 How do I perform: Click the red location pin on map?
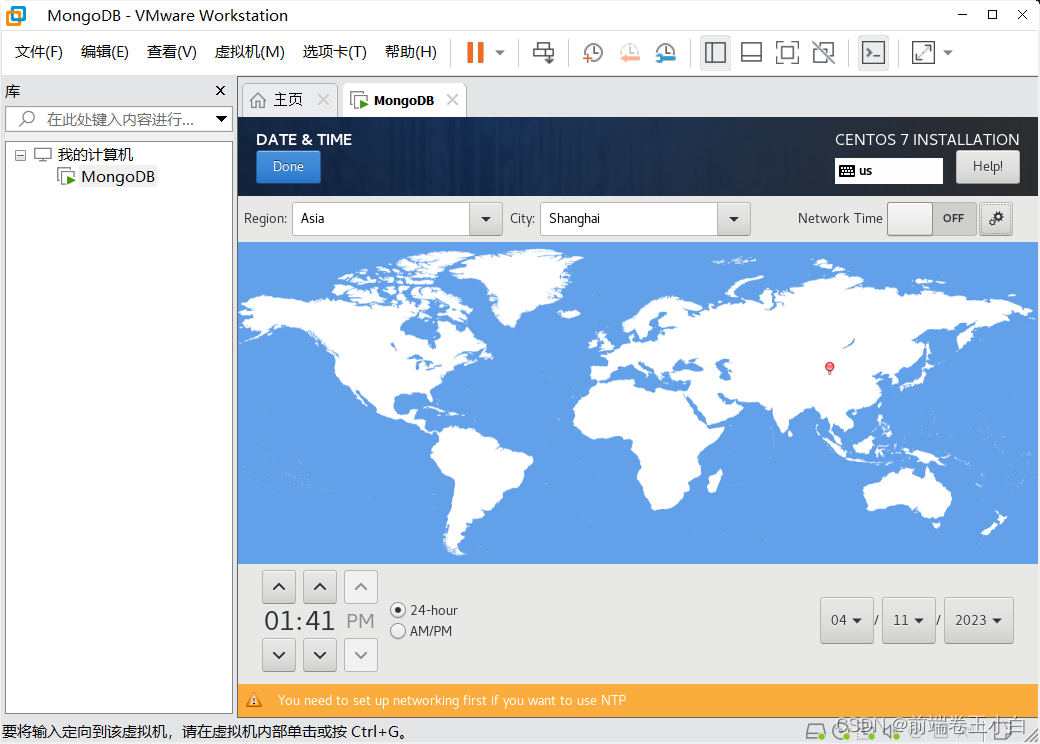(x=829, y=368)
